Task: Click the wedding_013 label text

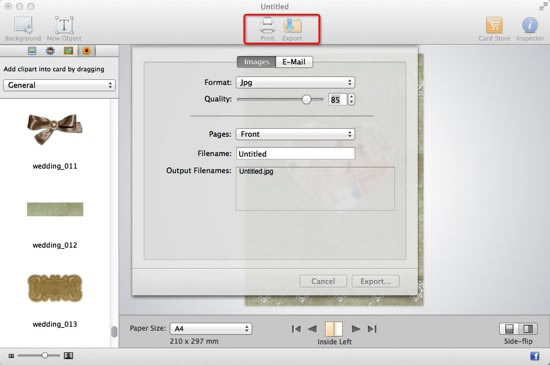Action: [55, 324]
